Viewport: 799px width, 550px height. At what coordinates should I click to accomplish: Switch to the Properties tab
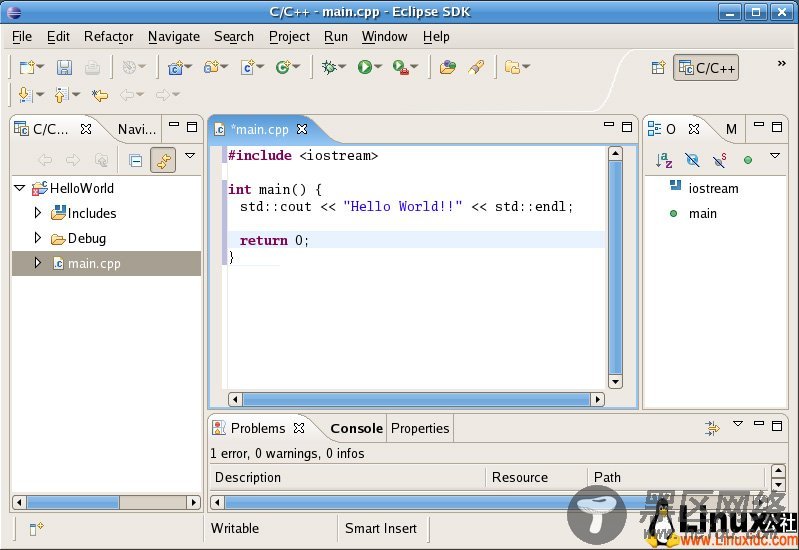pos(420,428)
